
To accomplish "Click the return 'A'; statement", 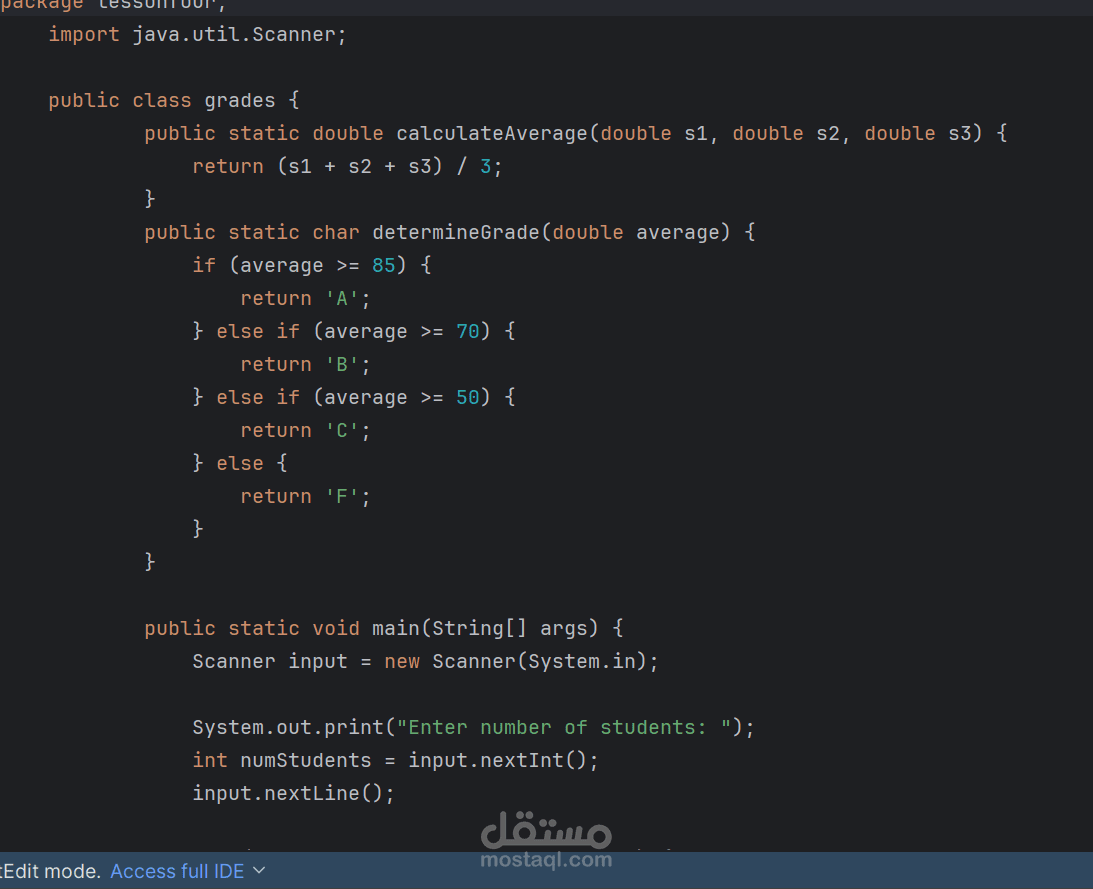I will (x=305, y=298).
